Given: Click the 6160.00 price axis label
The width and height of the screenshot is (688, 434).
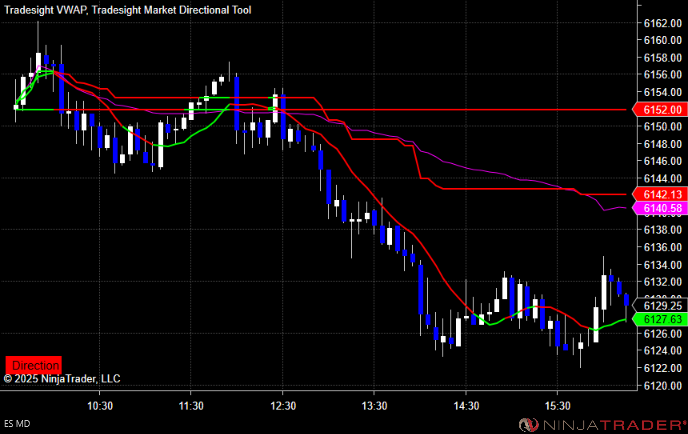Looking at the screenshot, I should click(663, 40).
